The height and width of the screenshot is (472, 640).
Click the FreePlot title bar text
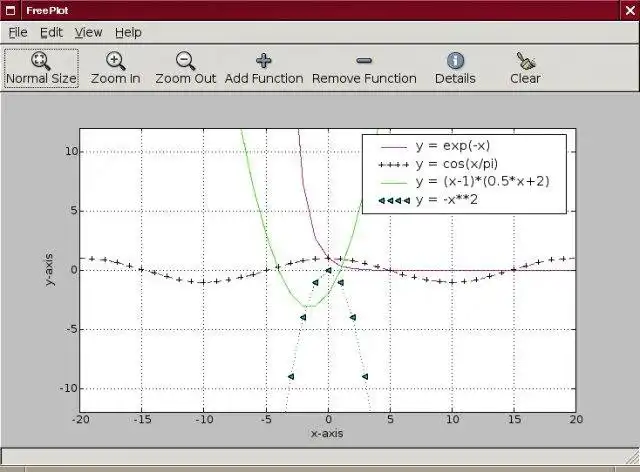point(47,11)
